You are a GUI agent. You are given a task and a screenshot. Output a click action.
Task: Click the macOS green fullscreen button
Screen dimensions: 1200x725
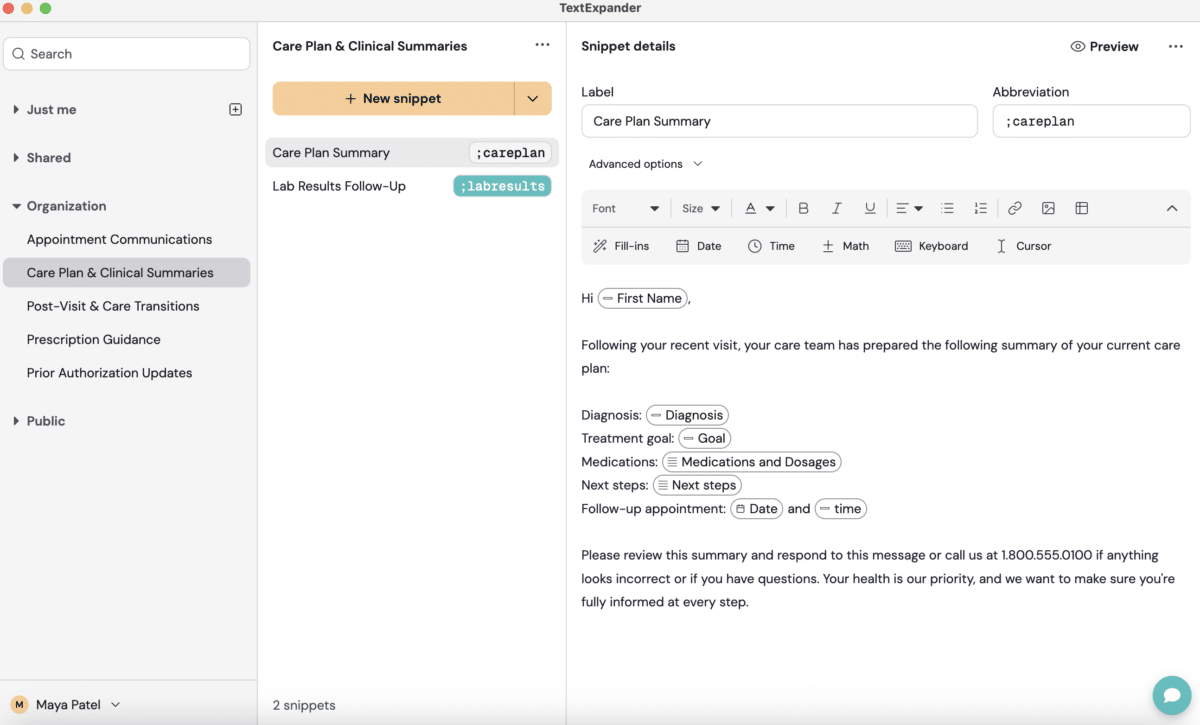[x=45, y=8]
